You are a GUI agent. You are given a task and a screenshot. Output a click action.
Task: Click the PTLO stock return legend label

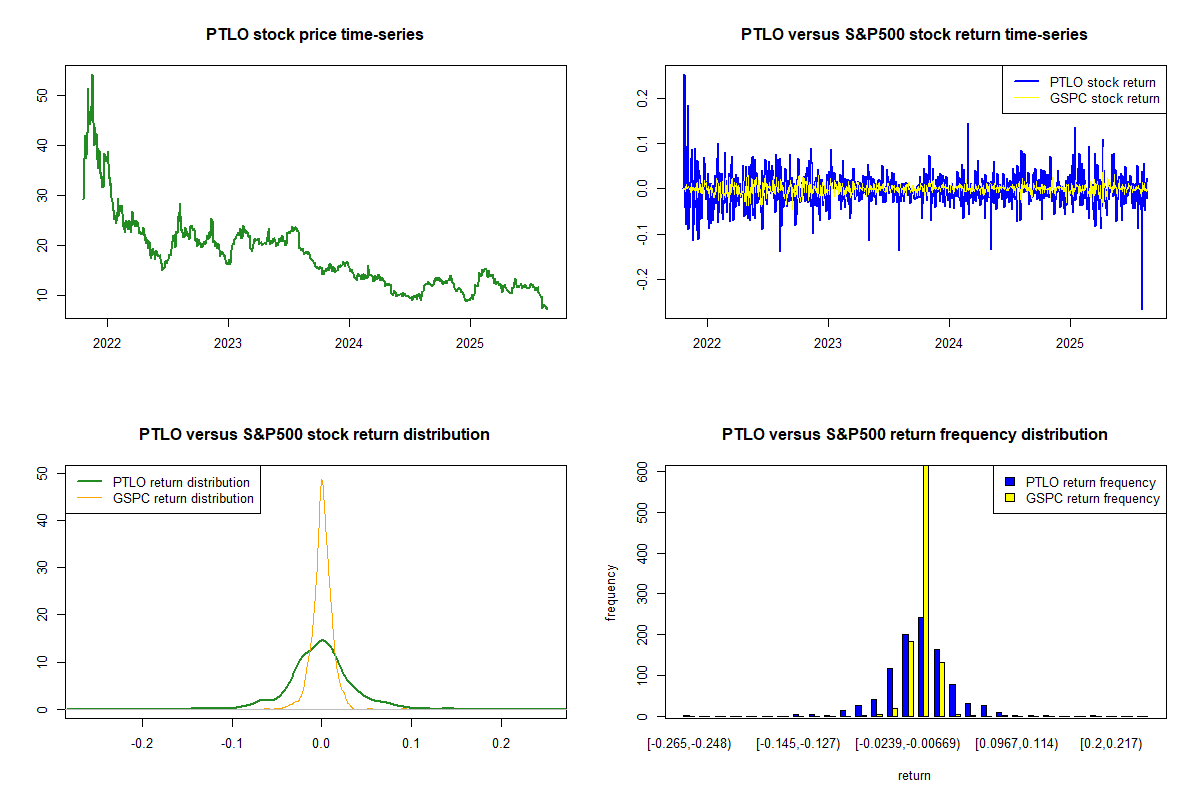[x=1102, y=83]
